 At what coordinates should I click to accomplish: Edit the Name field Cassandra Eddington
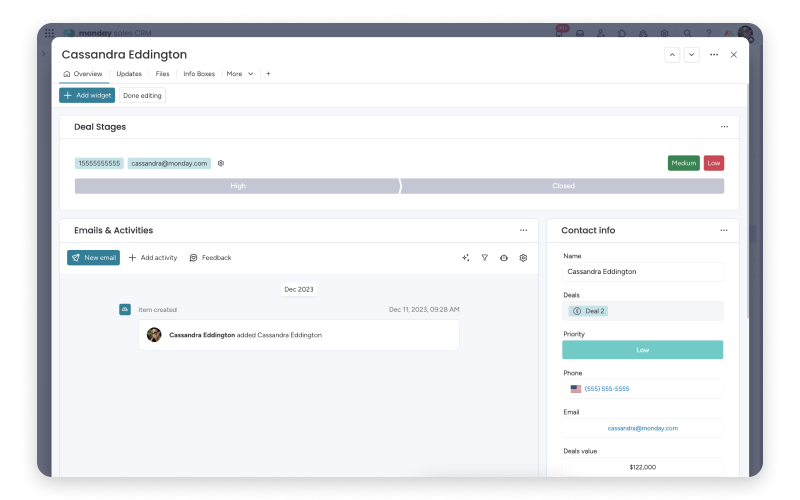(x=643, y=272)
